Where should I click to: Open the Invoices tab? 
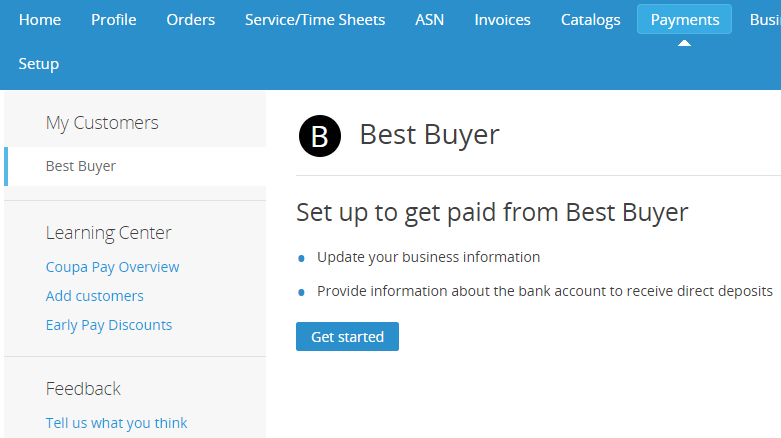(502, 19)
